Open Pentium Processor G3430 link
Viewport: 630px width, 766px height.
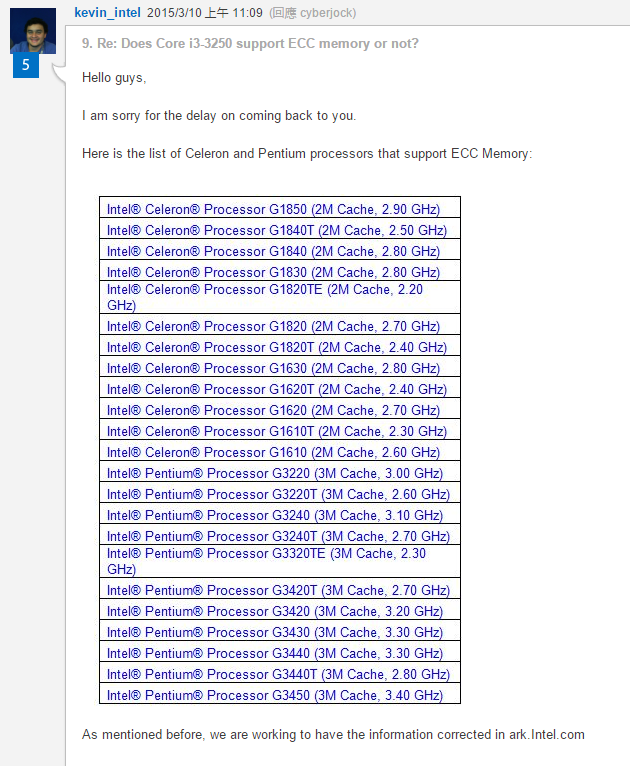275,633
